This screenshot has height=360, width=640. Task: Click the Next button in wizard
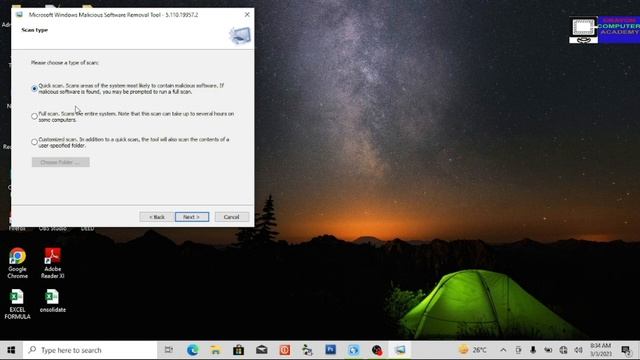point(192,217)
